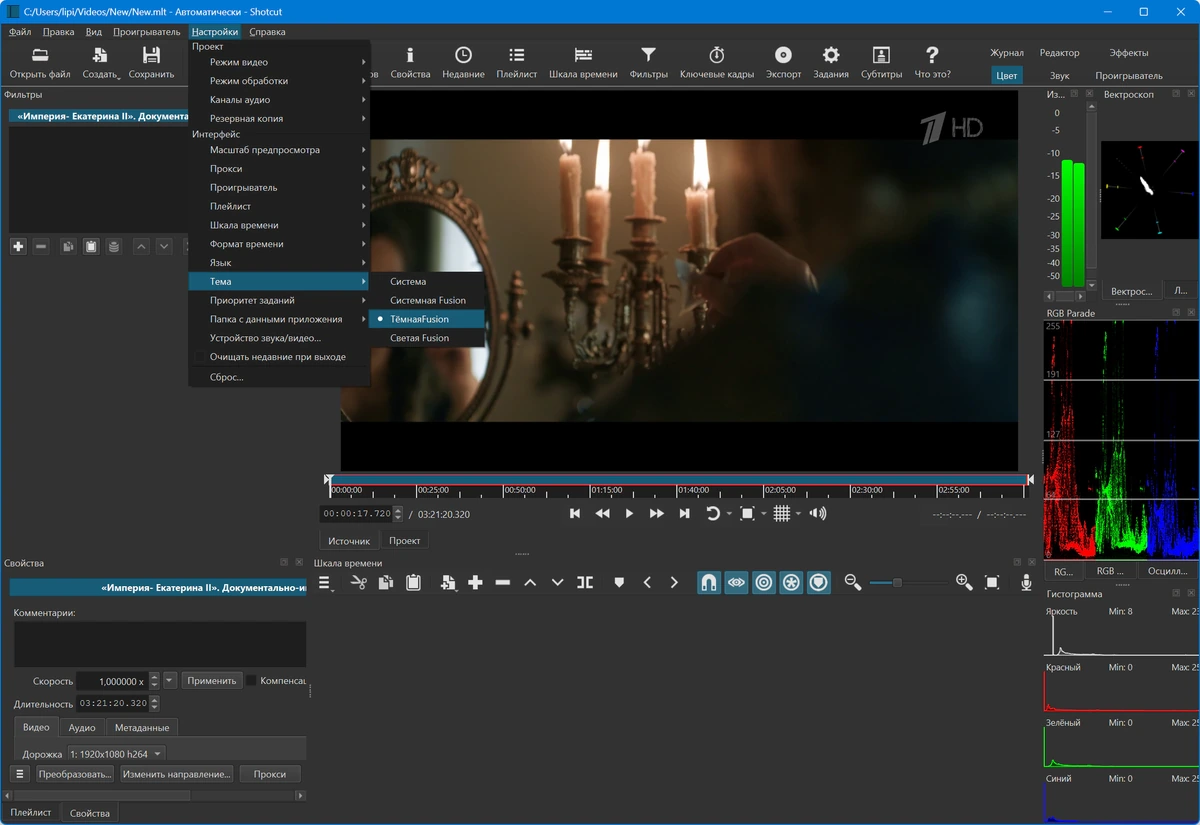The height and width of the screenshot is (825, 1200).
Task: Copy filters in the Фильтры panel
Action: tap(68, 246)
